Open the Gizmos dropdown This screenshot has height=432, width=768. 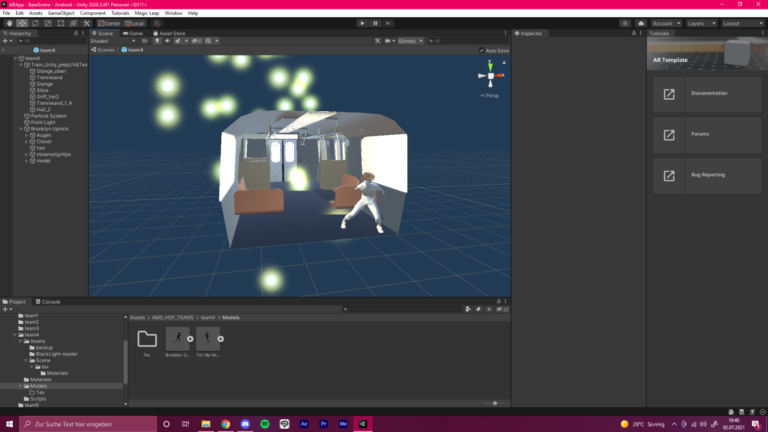[411, 41]
